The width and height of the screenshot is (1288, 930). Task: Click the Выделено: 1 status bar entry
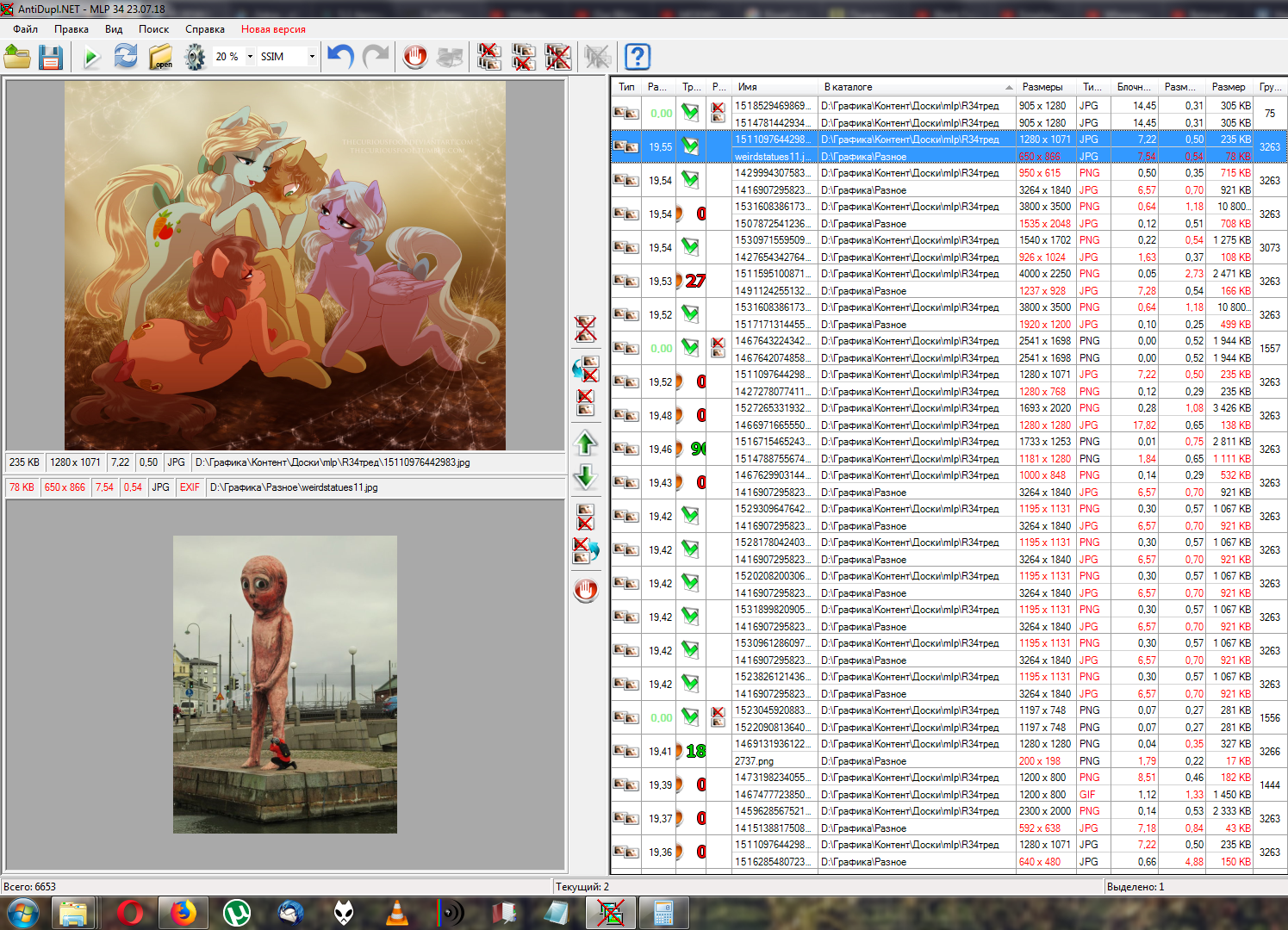coord(1136,886)
